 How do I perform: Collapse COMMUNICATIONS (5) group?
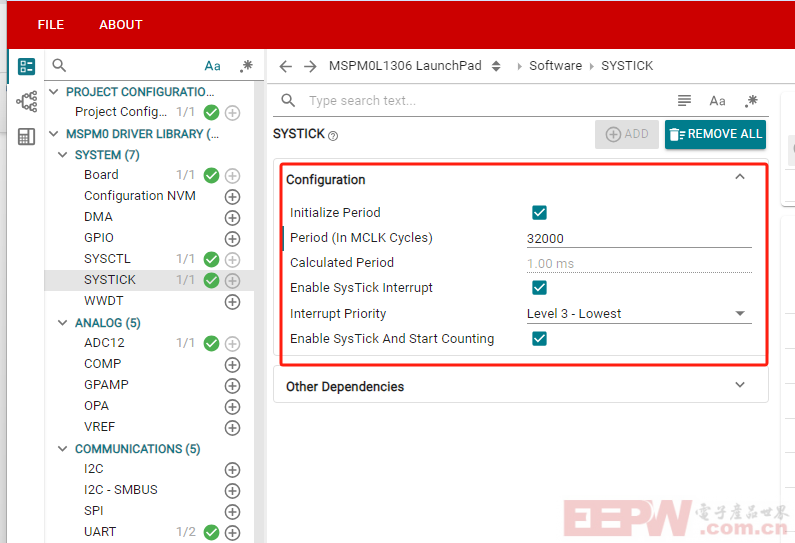click(x=63, y=449)
